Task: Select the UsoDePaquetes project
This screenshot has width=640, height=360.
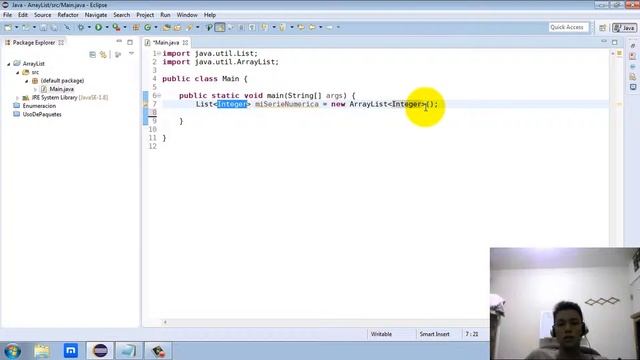Action: tap(42, 114)
